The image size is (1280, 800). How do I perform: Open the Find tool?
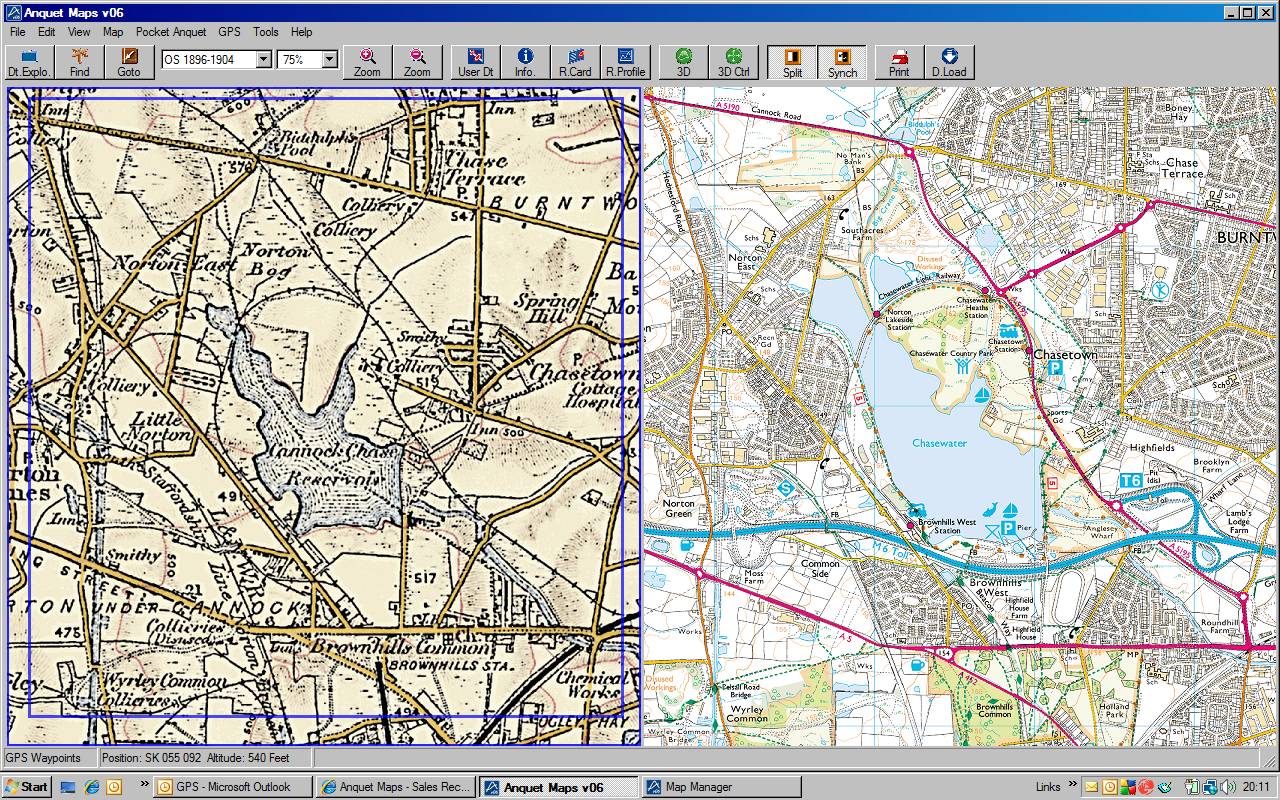(80, 62)
